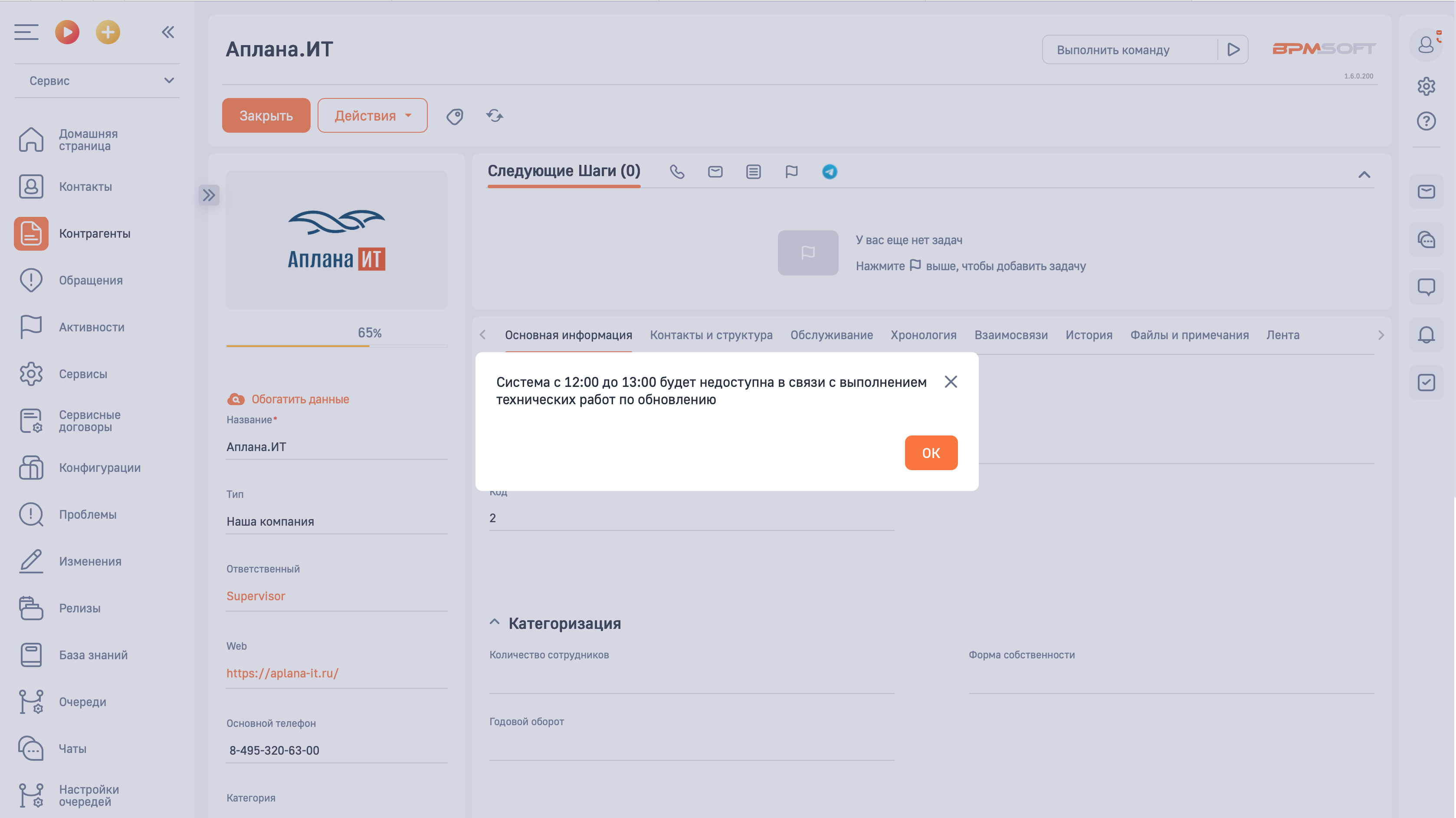Open the aplana-it.ru web link

[x=282, y=674]
